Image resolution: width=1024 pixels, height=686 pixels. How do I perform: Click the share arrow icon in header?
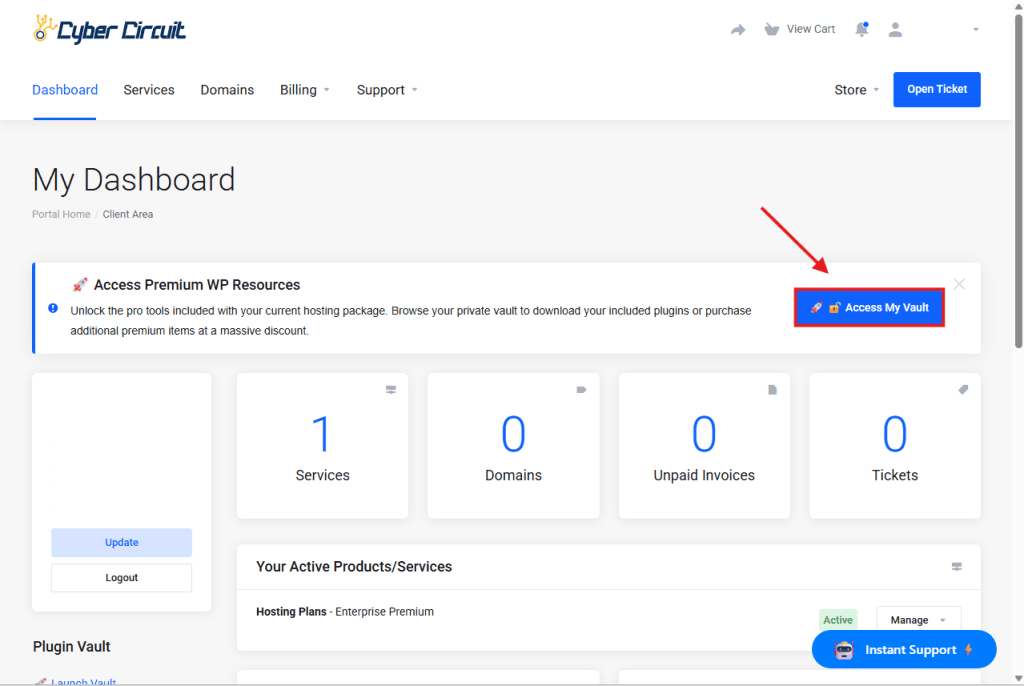(738, 30)
